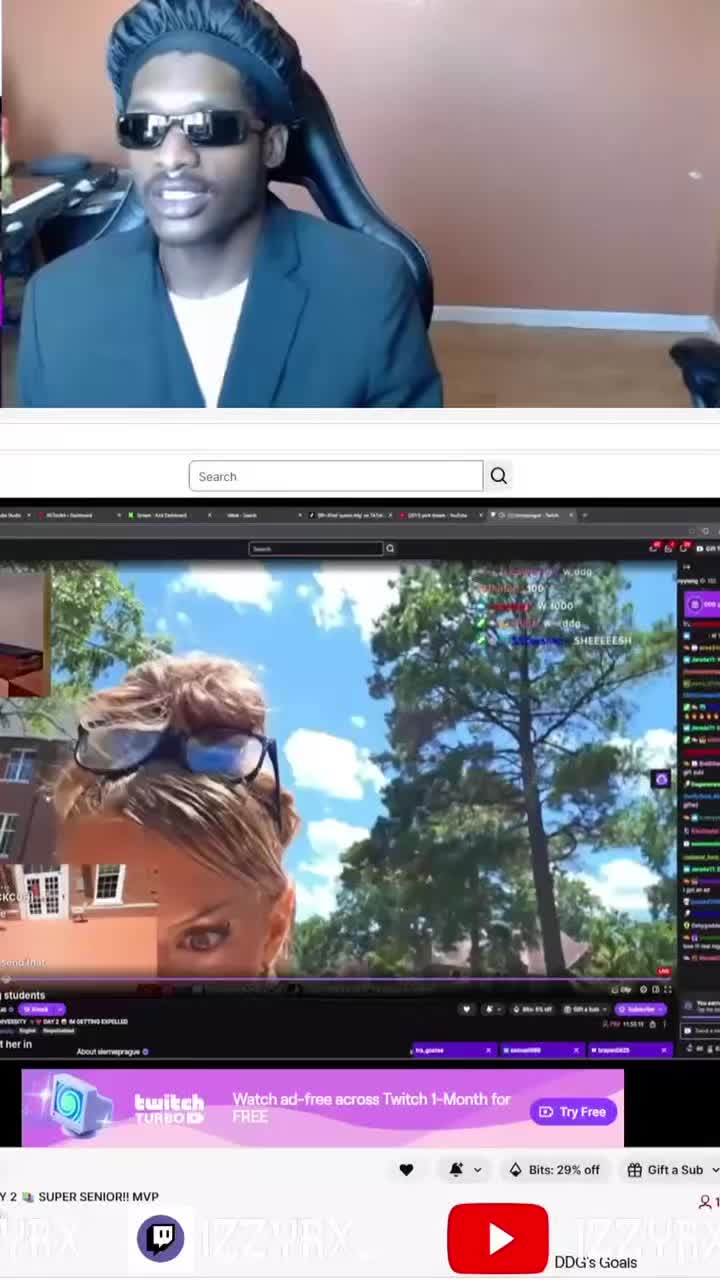Open small bell dropdown under embedded player
This screenshot has width=720, height=1280.
492,1009
